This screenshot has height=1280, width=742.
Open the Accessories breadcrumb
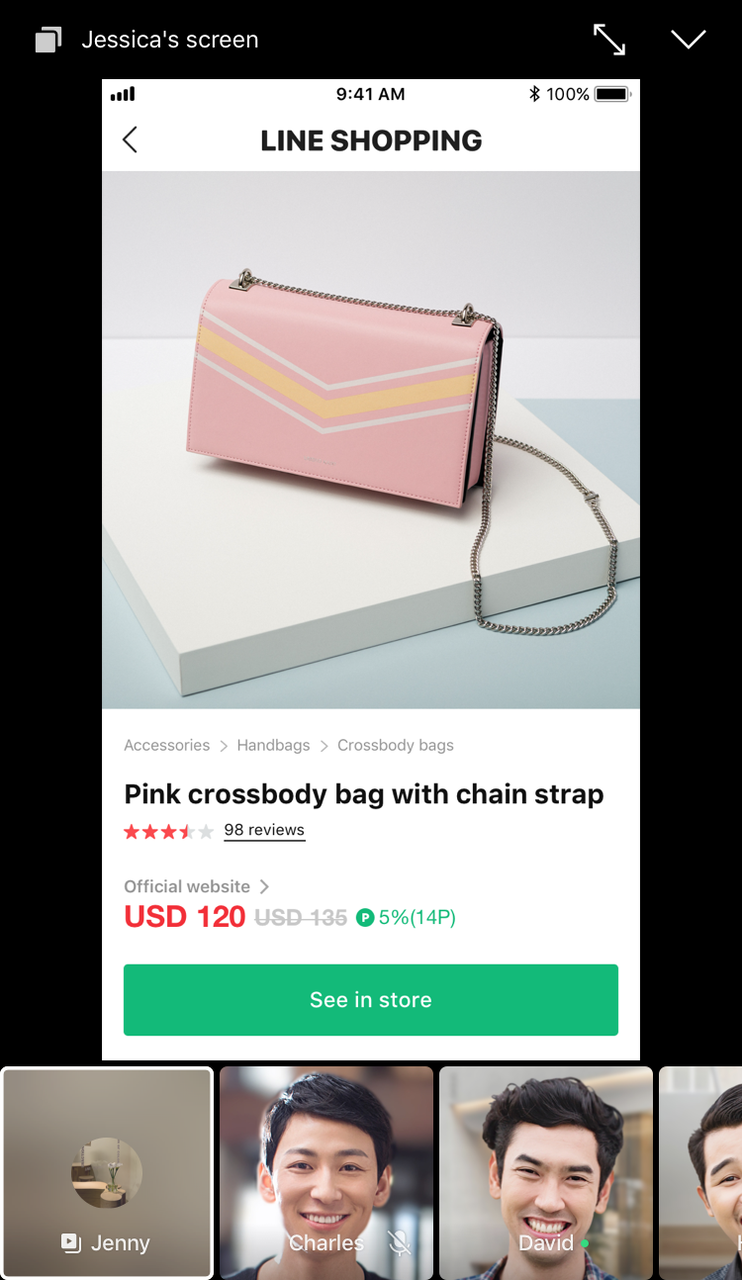pyautogui.click(x=167, y=745)
